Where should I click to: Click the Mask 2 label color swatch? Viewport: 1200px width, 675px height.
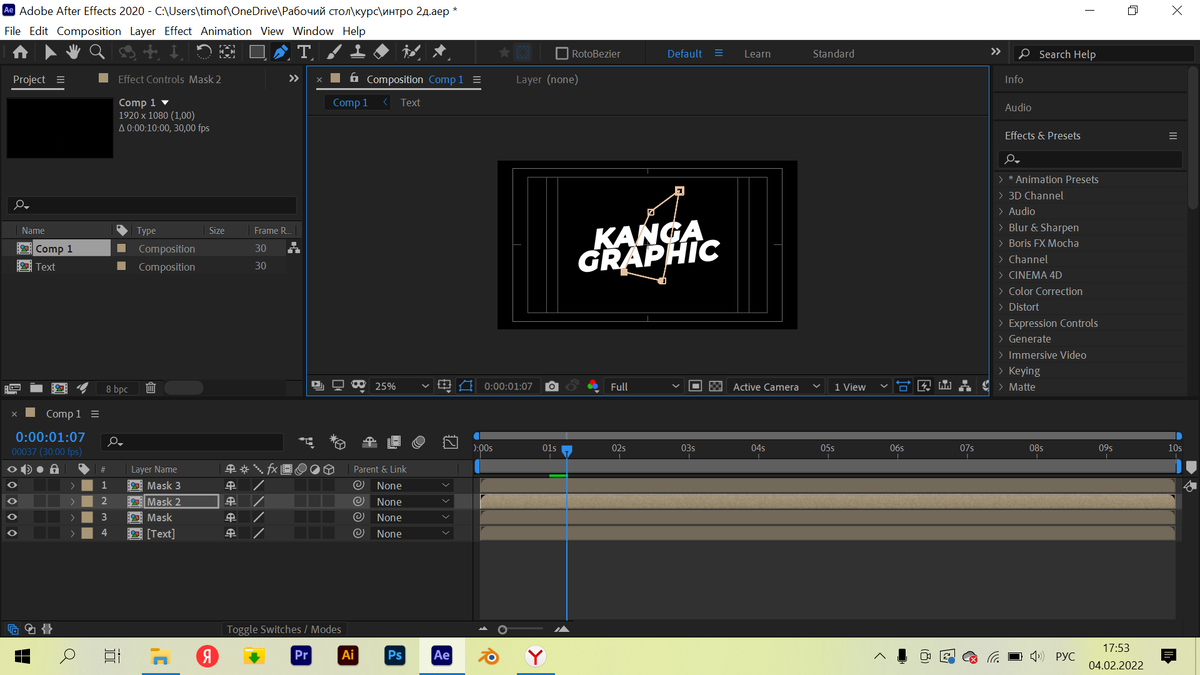coord(87,502)
